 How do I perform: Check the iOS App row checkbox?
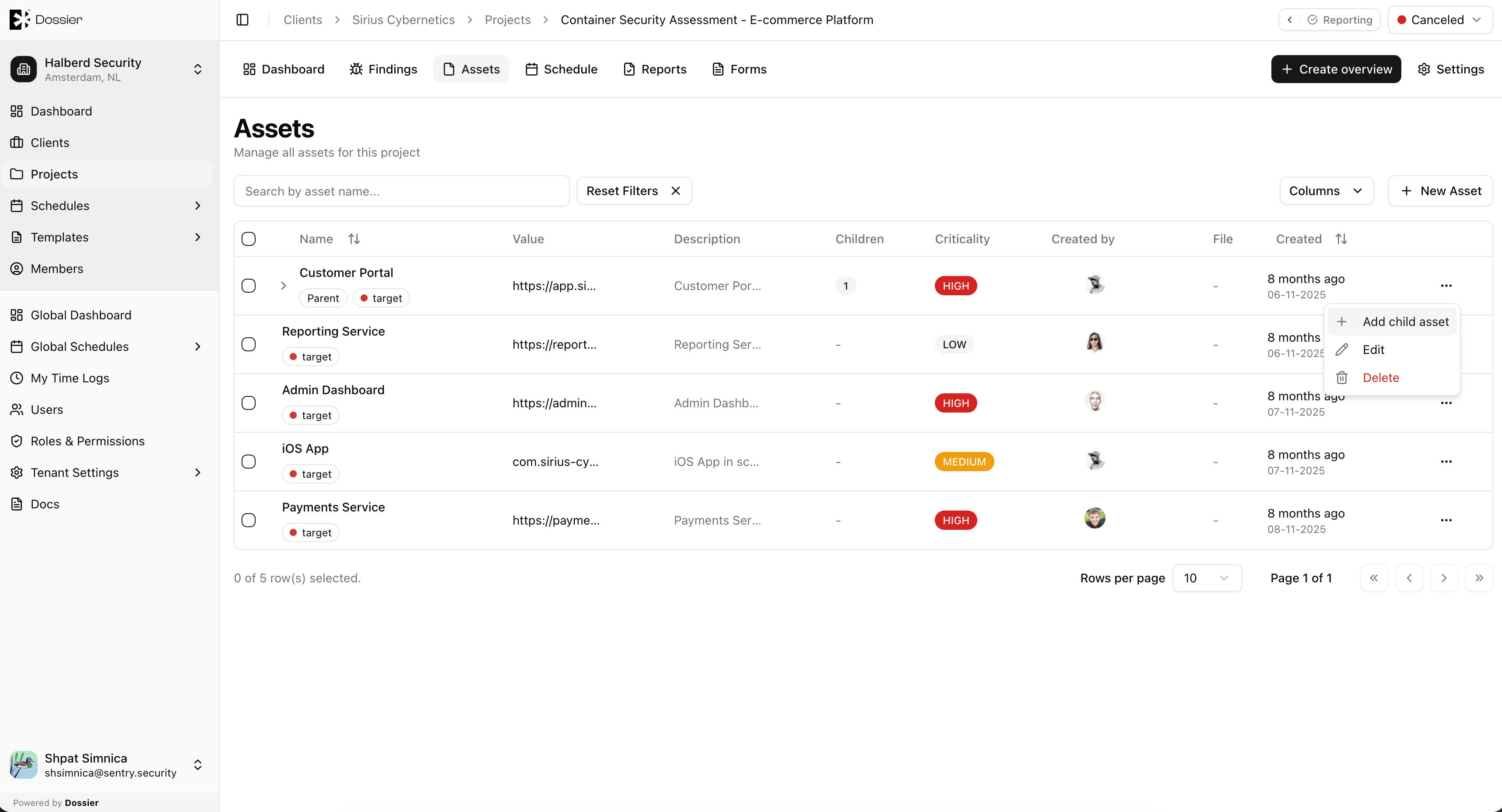(249, 462)
